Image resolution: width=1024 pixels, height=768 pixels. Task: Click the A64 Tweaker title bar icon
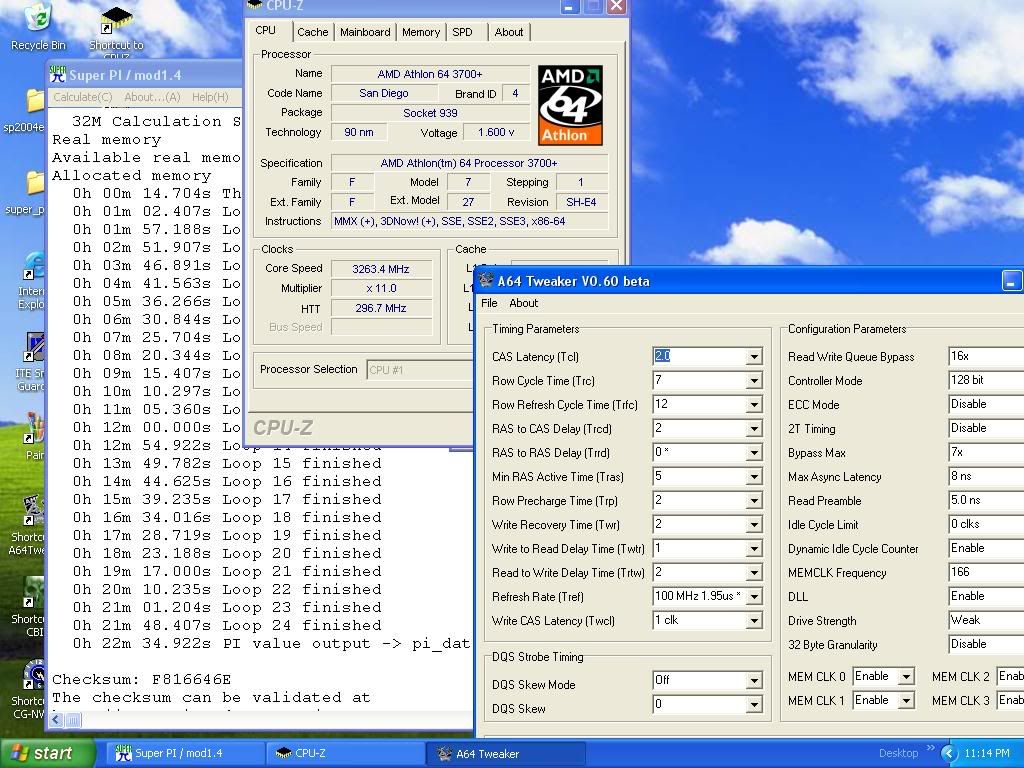tap(486, 281)
